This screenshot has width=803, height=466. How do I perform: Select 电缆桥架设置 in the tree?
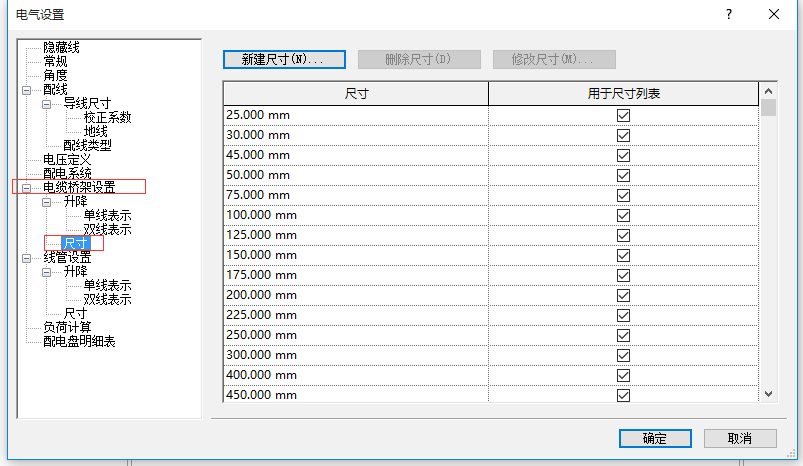click(79, 187)
